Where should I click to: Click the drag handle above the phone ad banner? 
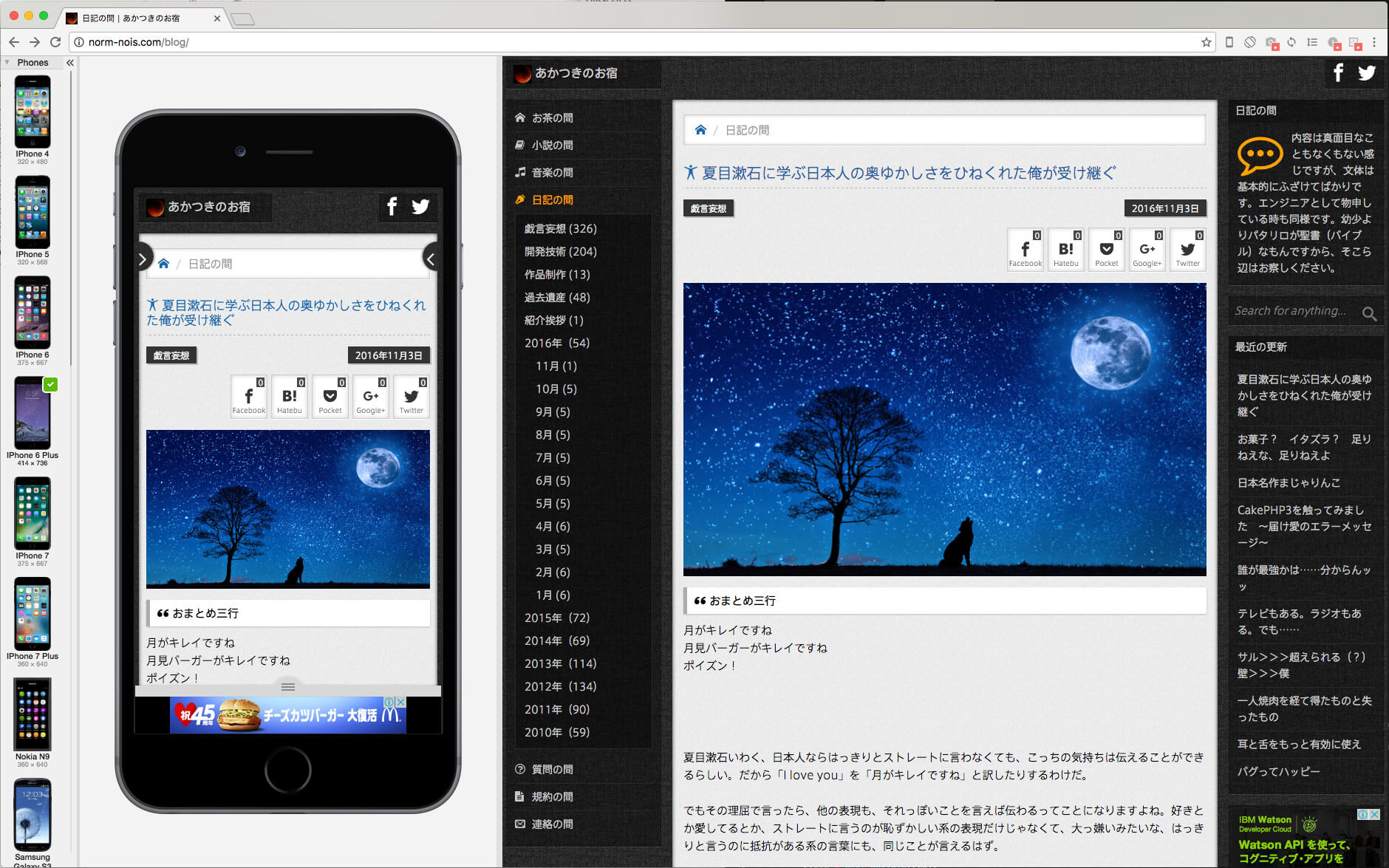pyautogui.click(x=288, y=686)
